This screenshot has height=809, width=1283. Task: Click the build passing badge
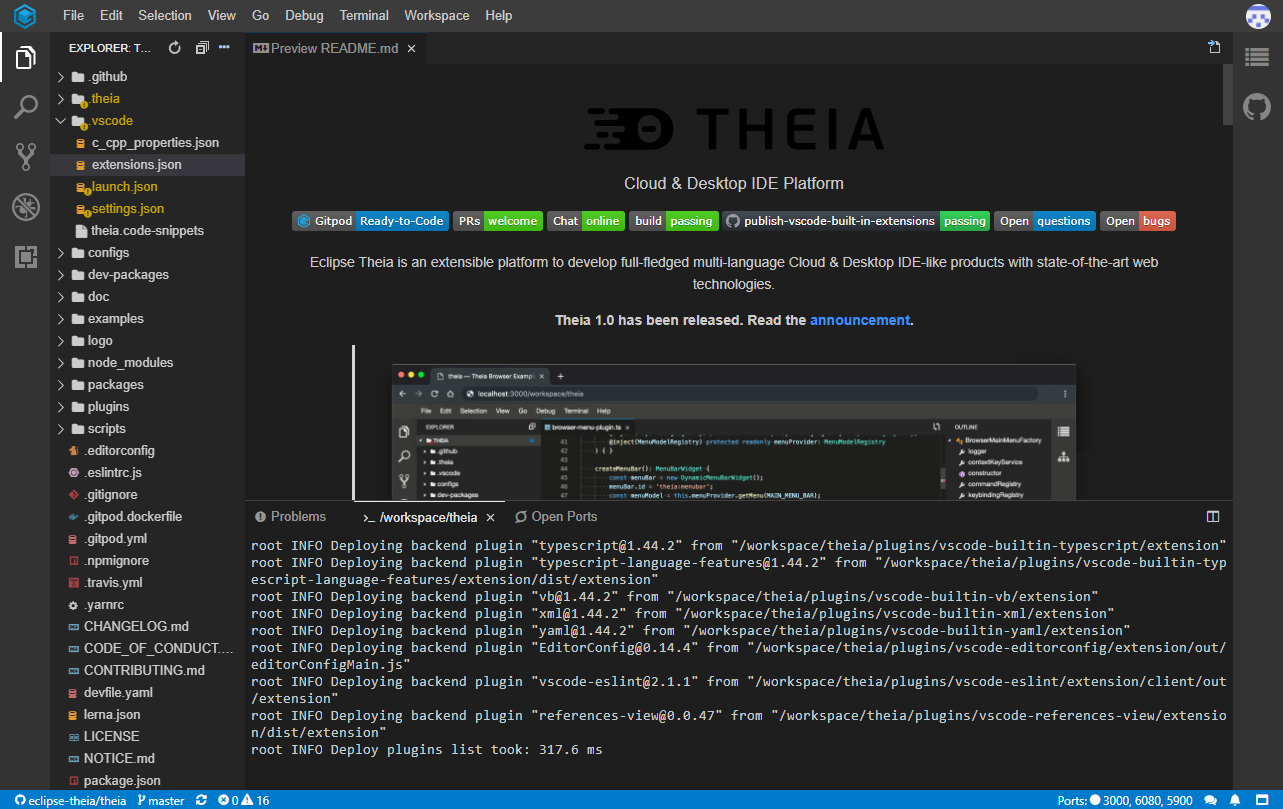673,219
